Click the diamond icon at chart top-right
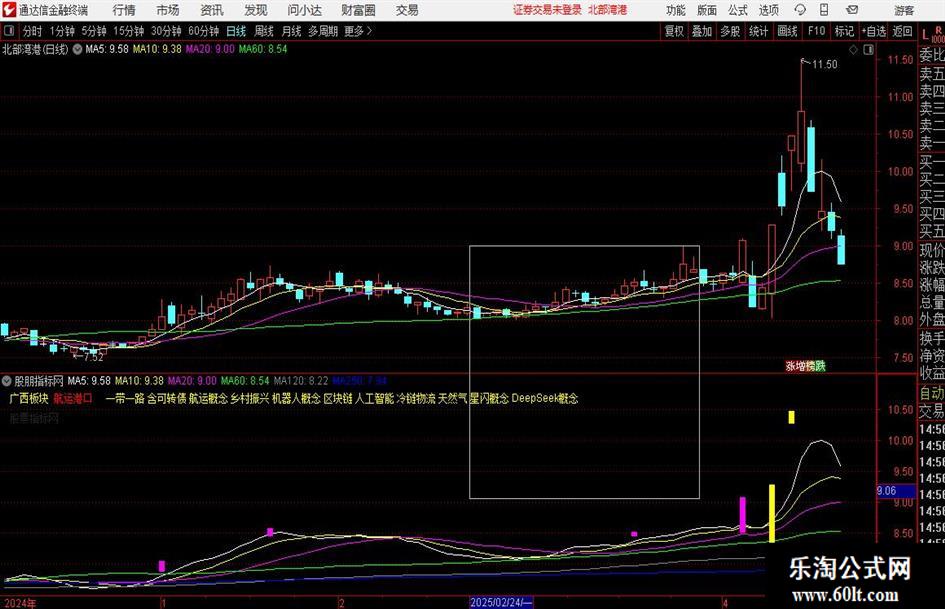 pyautogui.click(x=853, y=50)
